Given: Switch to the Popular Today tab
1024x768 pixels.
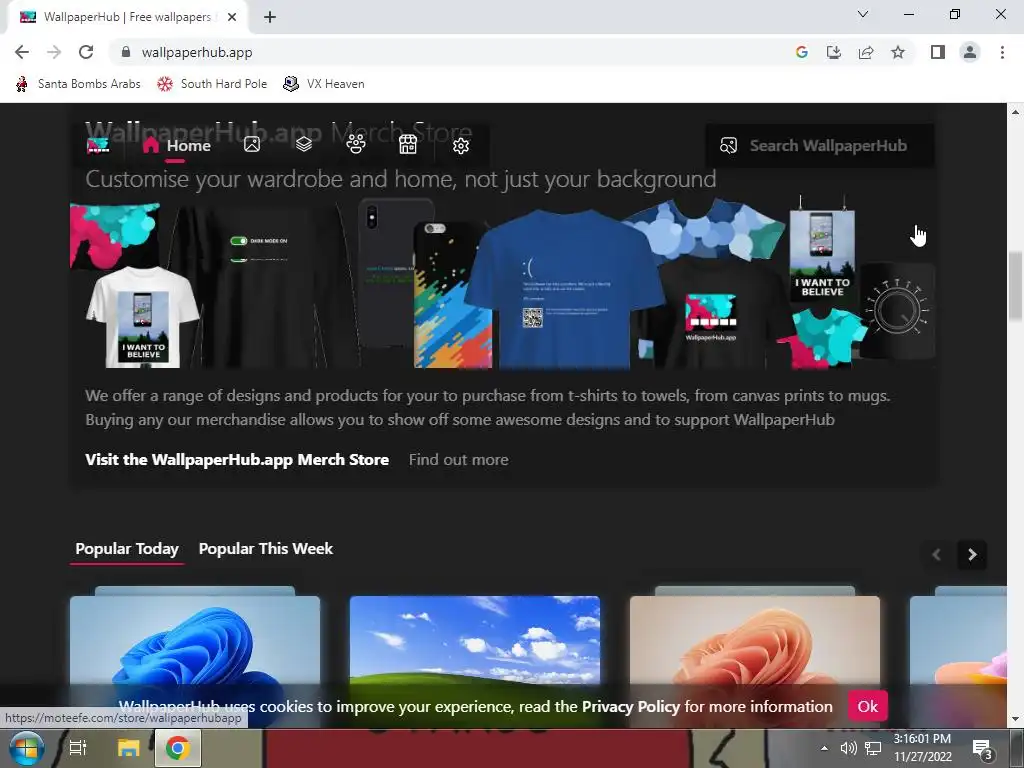Looking at the screenshot, I should tap(127, 549).
